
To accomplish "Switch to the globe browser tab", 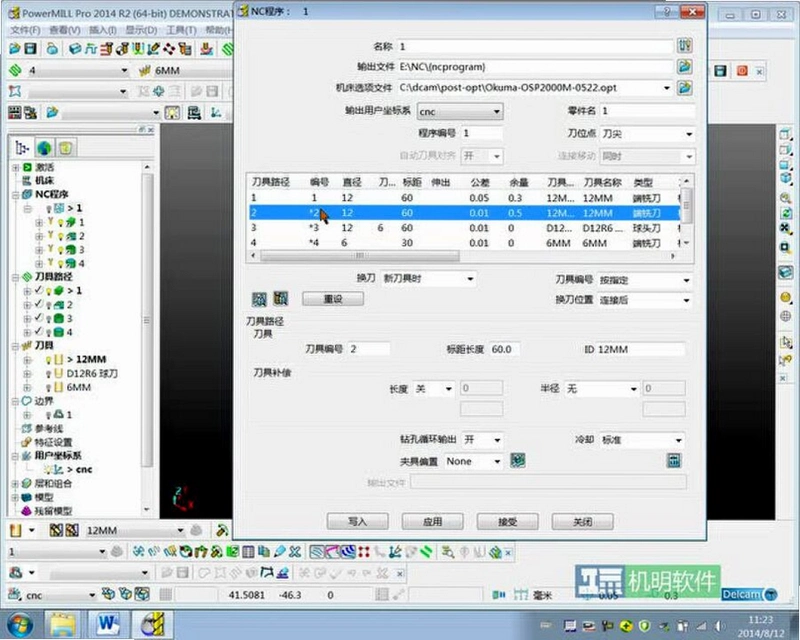I will [44, 148].
